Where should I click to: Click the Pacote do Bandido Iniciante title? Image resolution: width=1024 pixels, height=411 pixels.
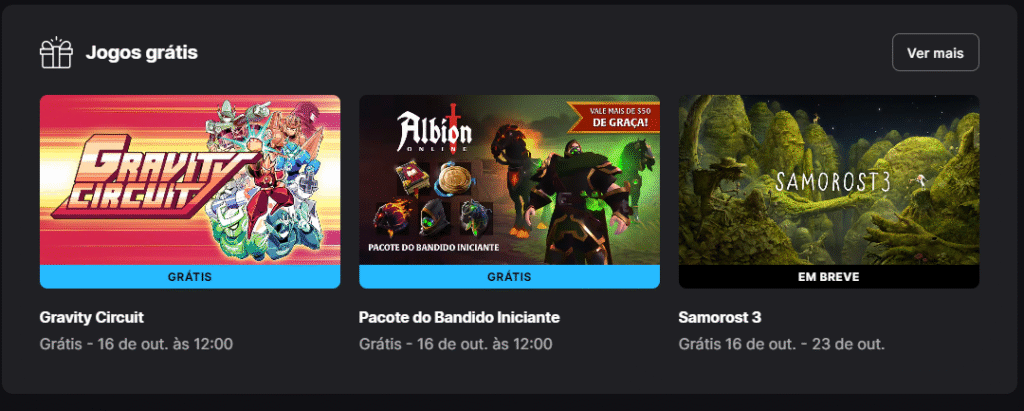coord(459,318)
